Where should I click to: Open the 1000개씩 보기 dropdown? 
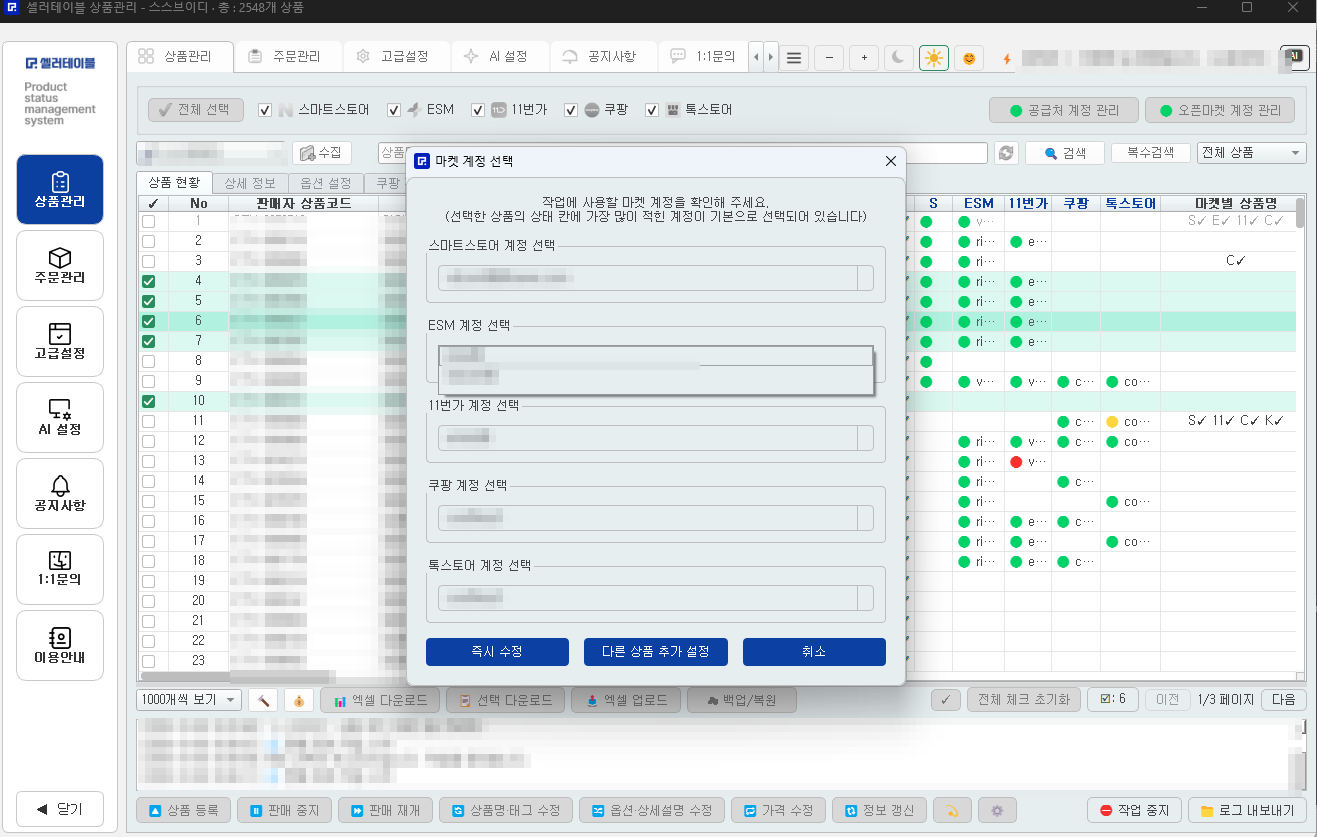[x=189, y=700]
